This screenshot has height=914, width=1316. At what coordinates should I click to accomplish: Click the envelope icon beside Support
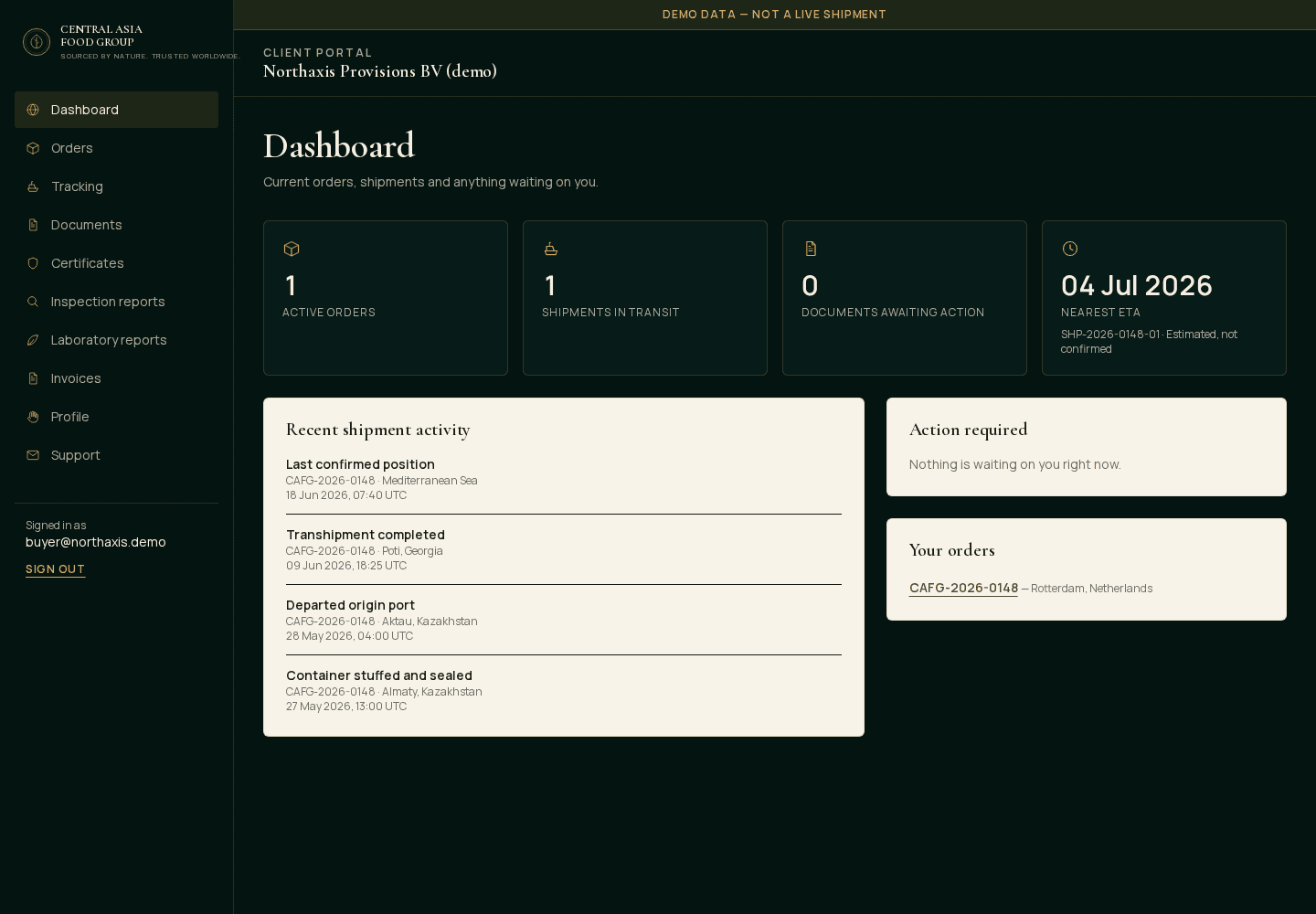pos(33,455)
